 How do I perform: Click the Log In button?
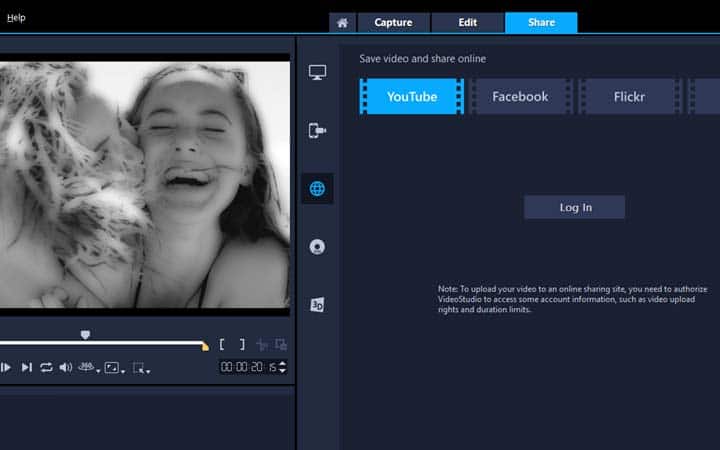click(x=574, y=207)
